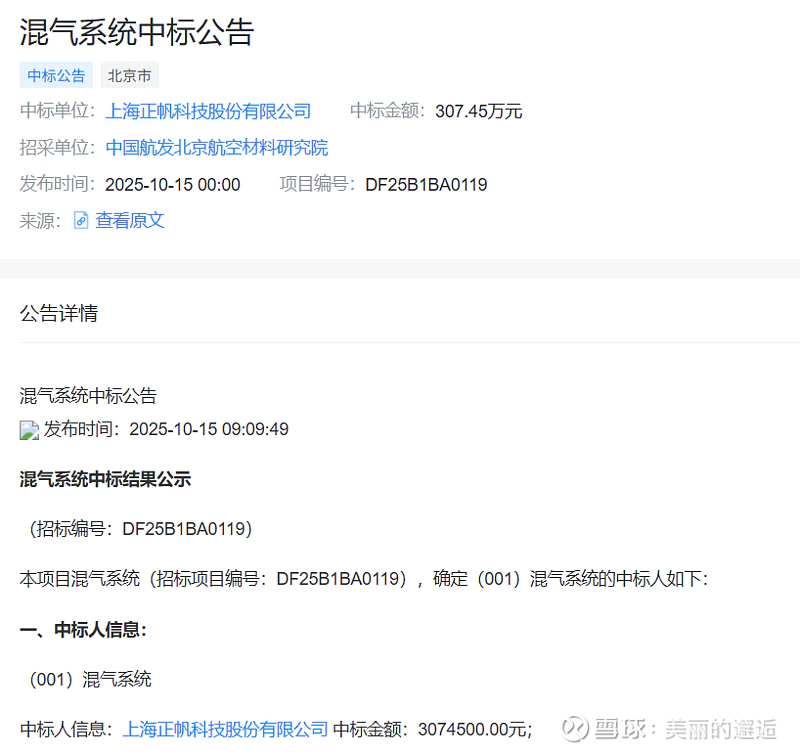Click the subtitle 混气系统中标公告 under 公告详情
The image size is (800, 754).
click(x=88, y=396)
